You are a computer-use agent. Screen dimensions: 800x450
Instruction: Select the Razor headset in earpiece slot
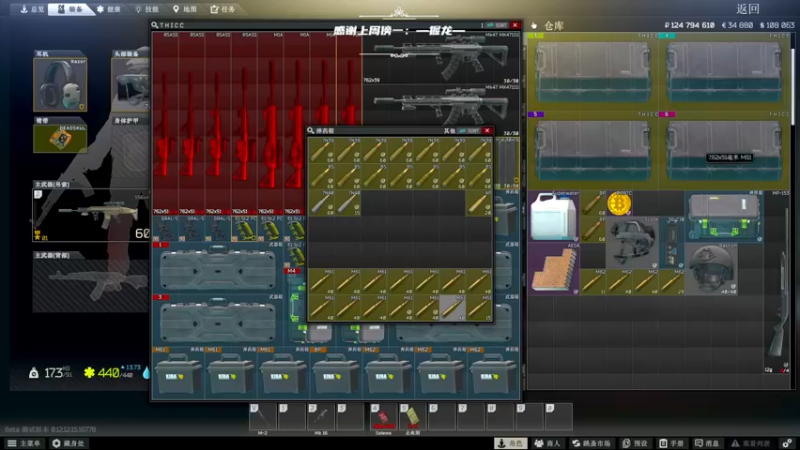(x=60, y=84)
